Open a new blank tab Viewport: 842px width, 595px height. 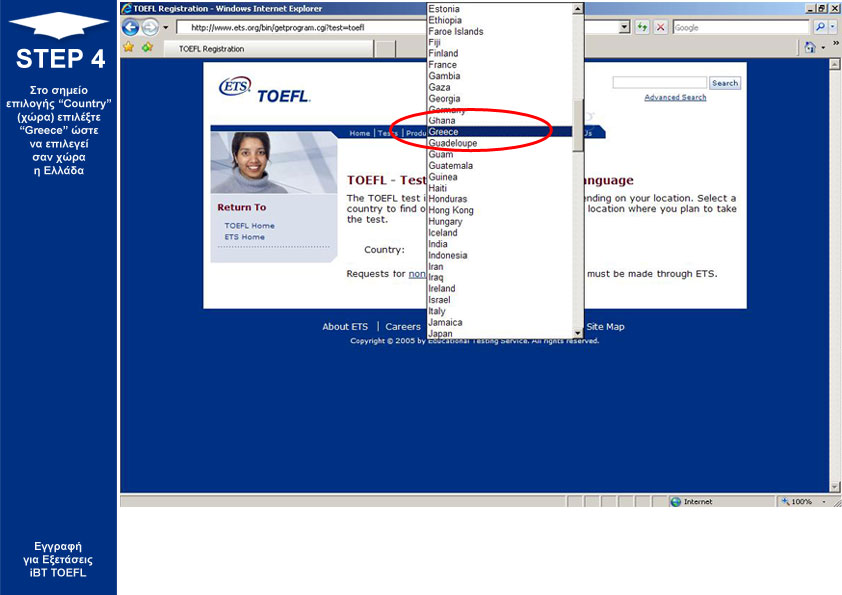(384, 49)
